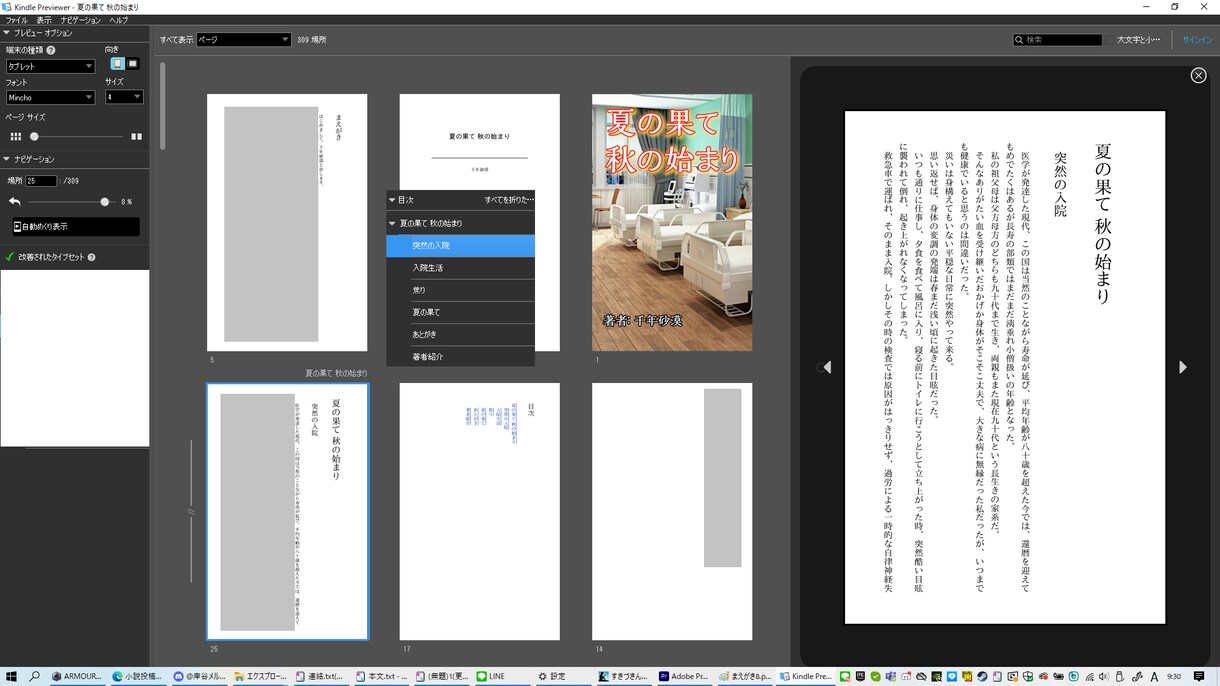Click 自動めくり表示 auto-flip button

pyautogui.click(x=76, y=227)
